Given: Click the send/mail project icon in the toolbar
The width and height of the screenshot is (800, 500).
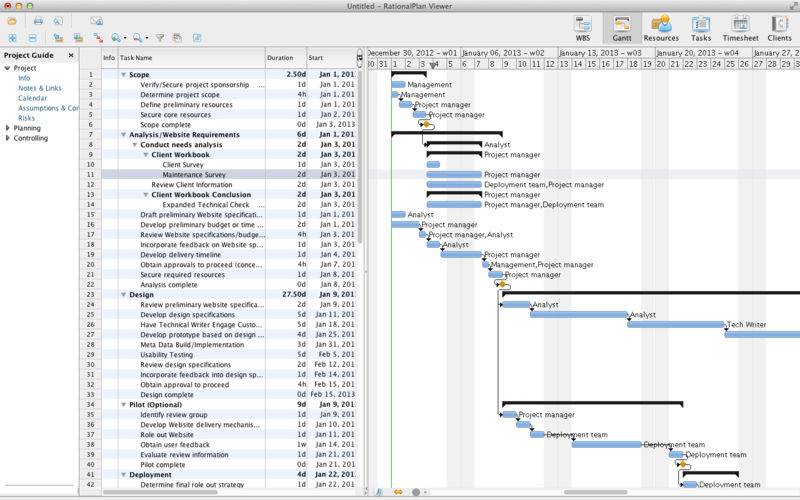Looking at the screenshot, I should (x=96, y=21).
